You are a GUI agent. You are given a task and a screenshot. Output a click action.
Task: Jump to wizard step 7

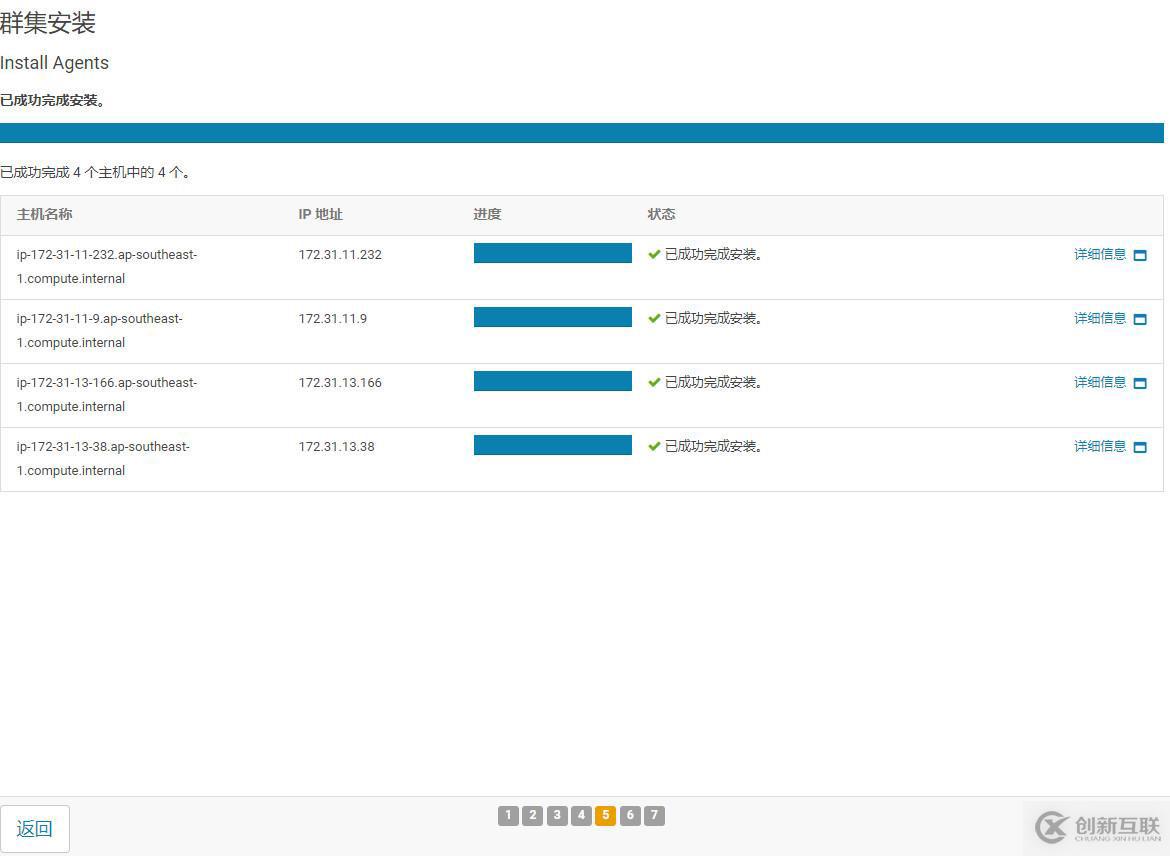tap(654, 815)
